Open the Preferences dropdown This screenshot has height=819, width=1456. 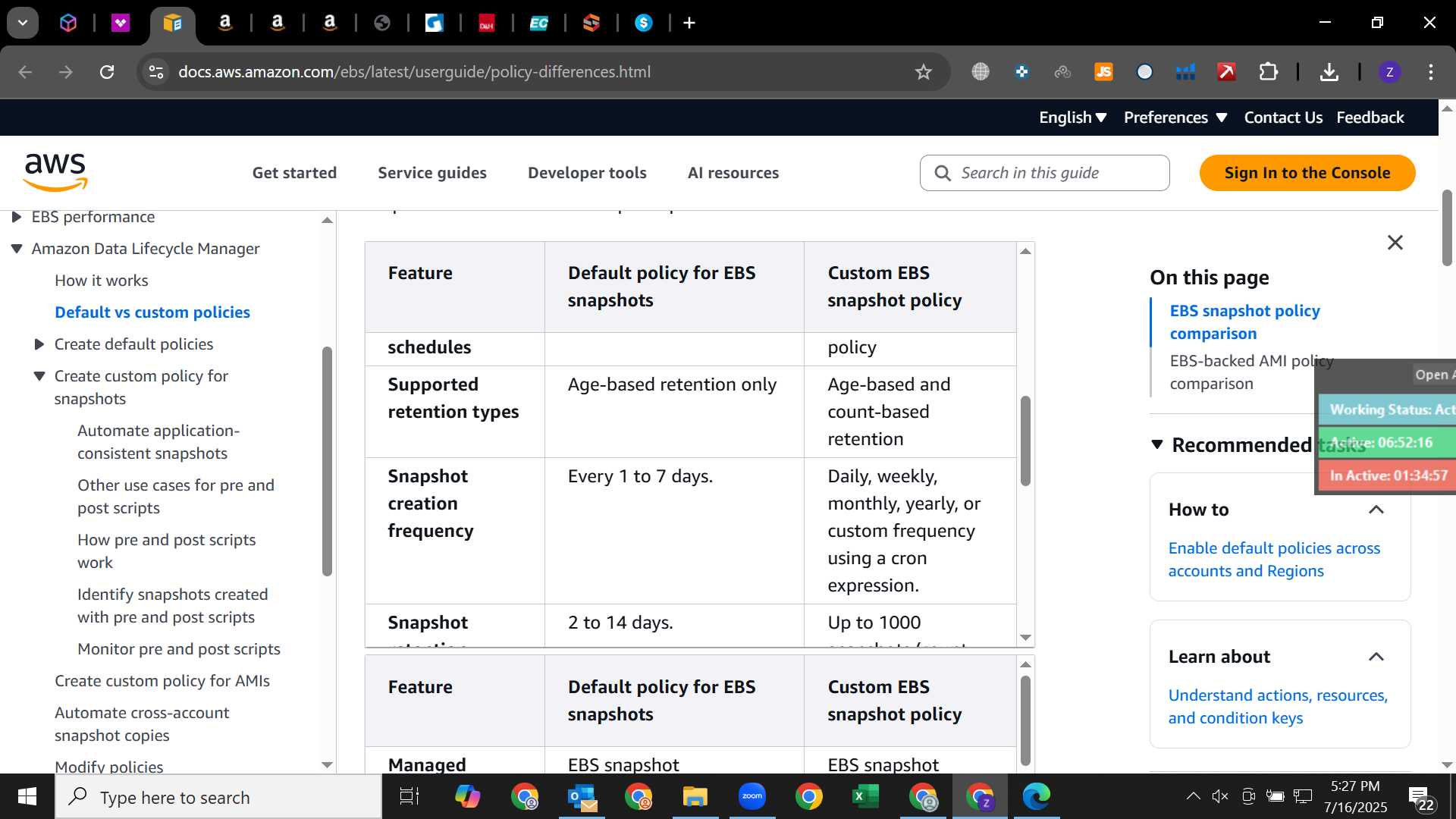coord(1175,118)
